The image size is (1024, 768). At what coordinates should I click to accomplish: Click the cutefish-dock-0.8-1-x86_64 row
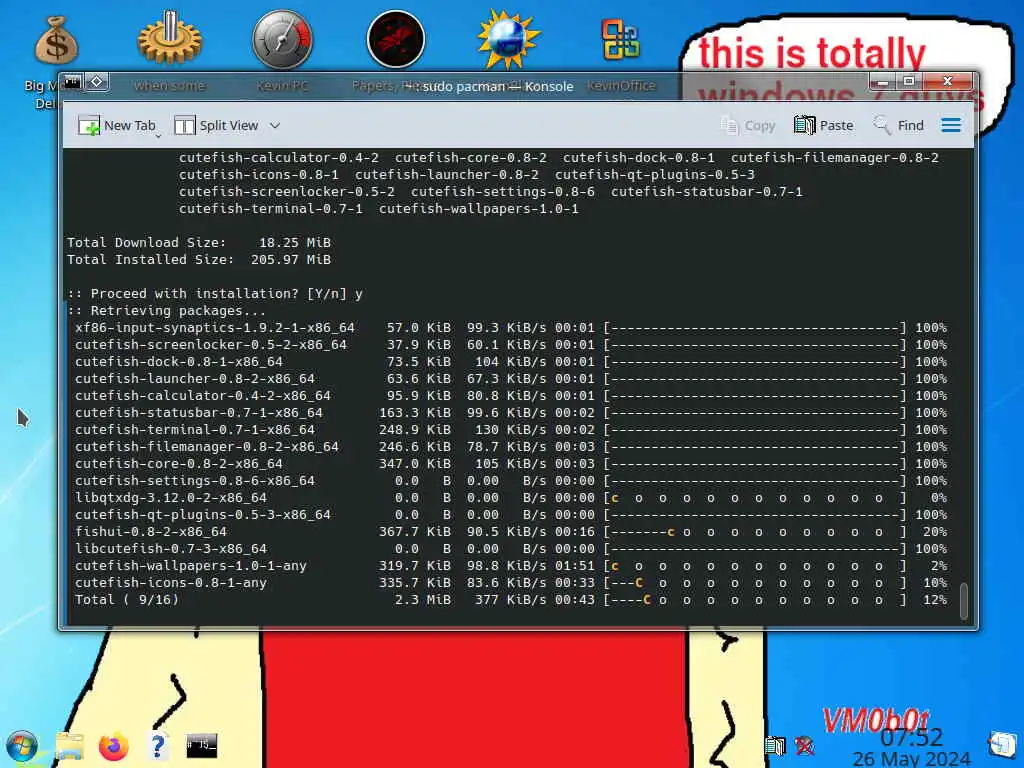511,362
